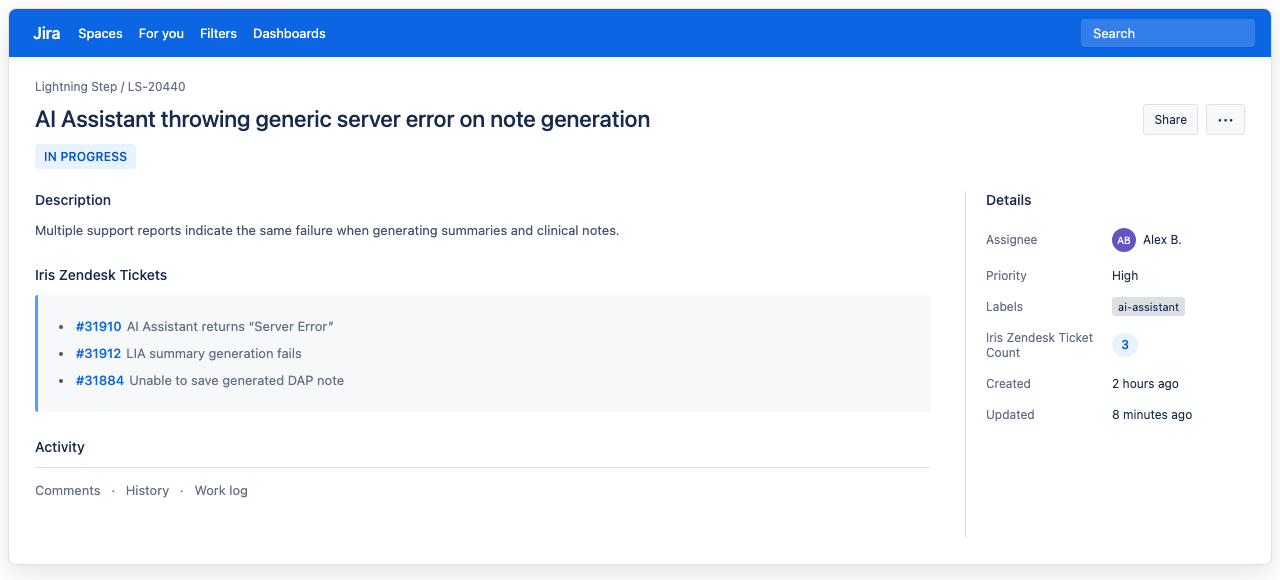Image resolution: width=1280 pixels, height=580 pixels.
Task: Click the Details panel heading
Action: [1008, 200]
